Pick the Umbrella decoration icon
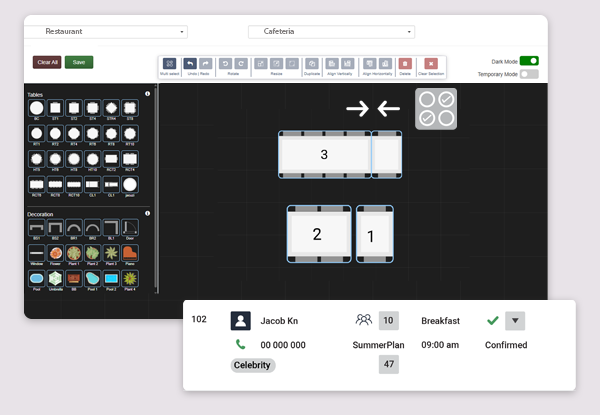 (x=55, y=278)
